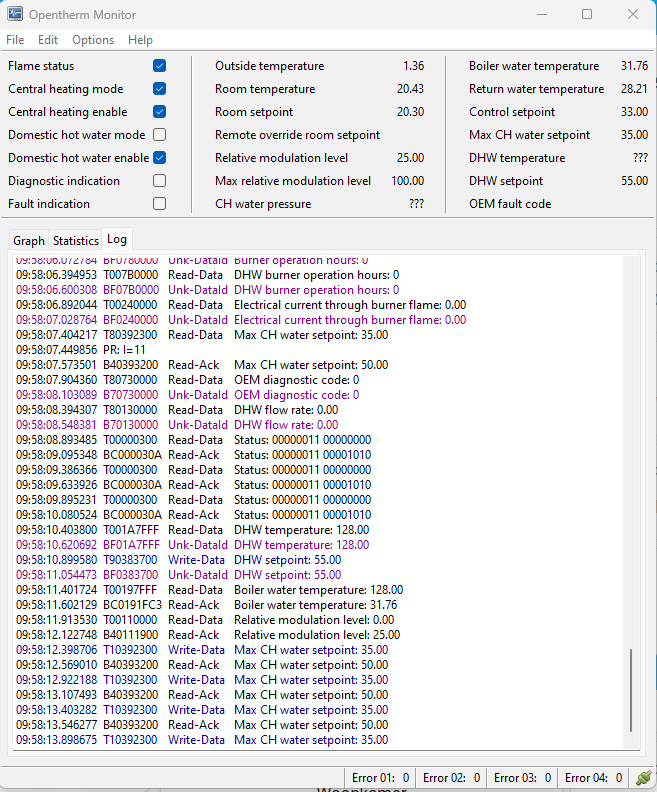Click the DHW setpoint value 55.00 in header

[x=634, y=181]
